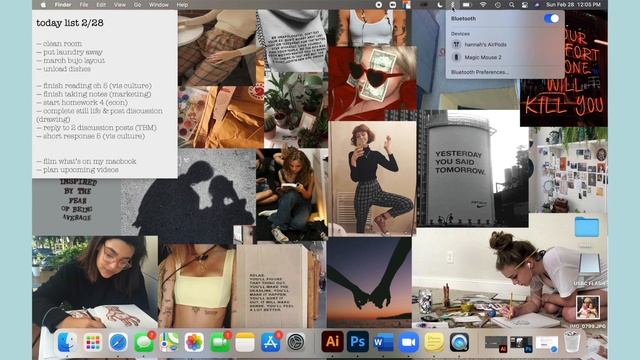Open App Store in the Dock

coord(271,342)
